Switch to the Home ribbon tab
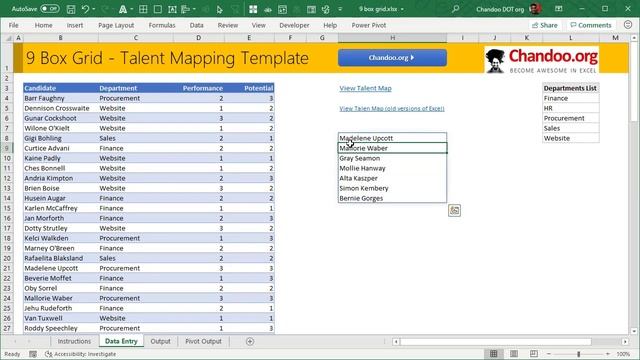The width and height of the screenshot is (640, 360). (43, 25)
